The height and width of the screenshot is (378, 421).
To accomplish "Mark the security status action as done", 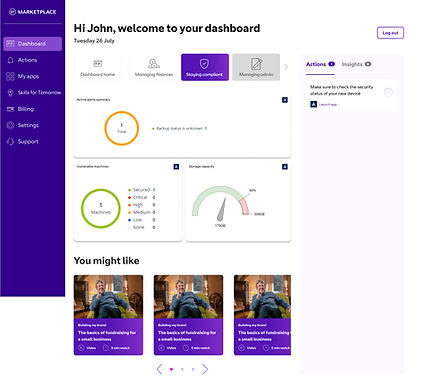I will point(388,92).
